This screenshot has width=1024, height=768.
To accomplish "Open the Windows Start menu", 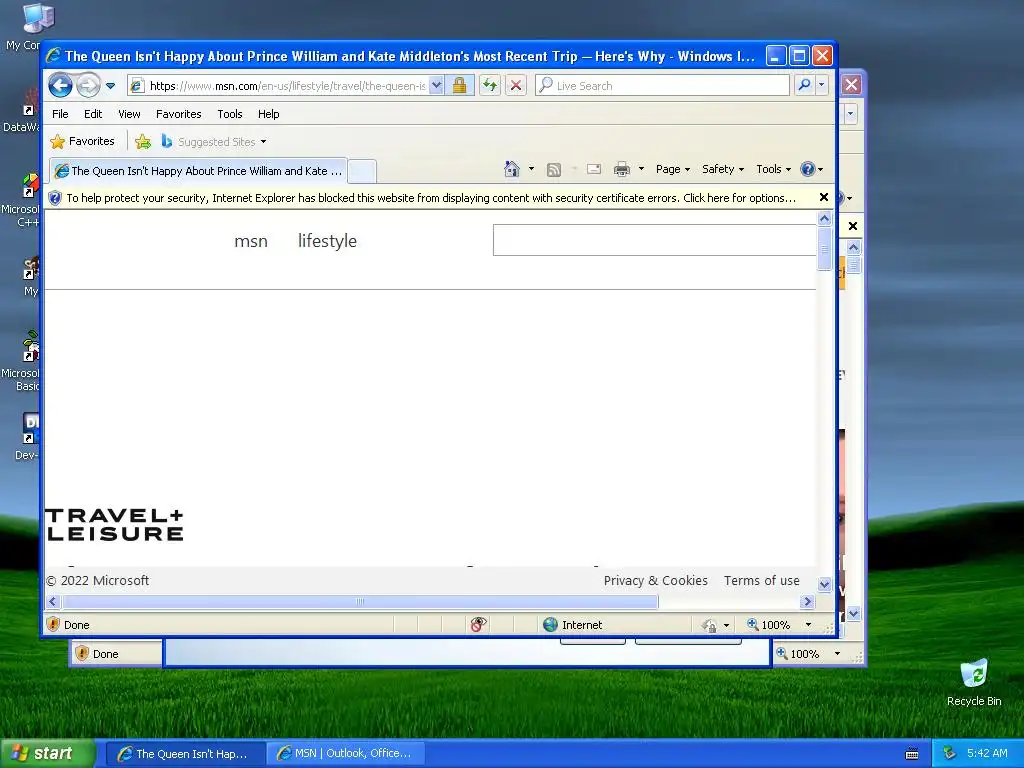I will (47, 753).
